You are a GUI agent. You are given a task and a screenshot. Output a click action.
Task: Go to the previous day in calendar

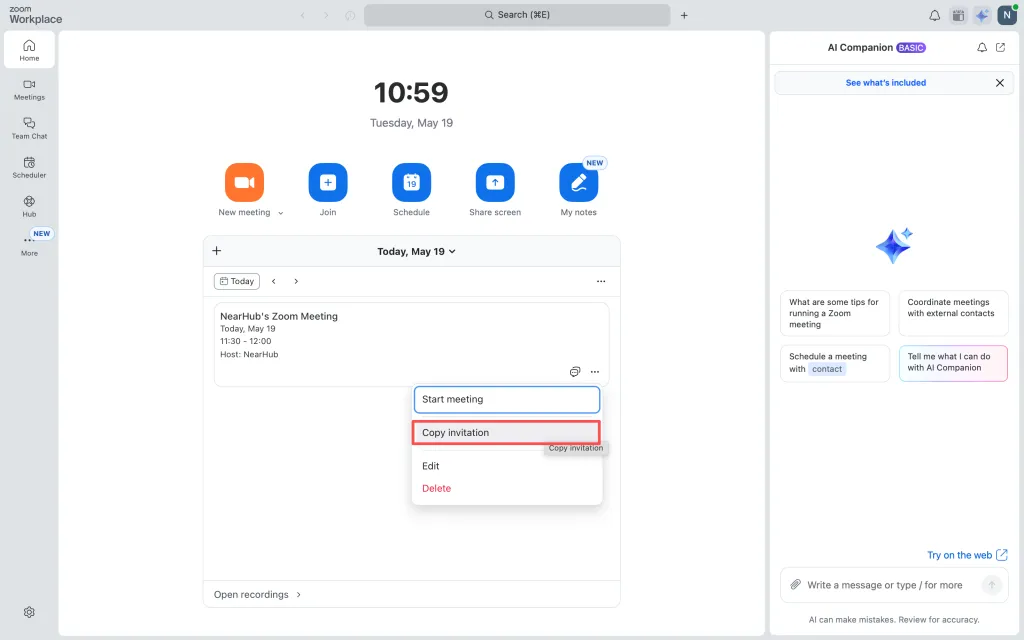click(274, 281)
